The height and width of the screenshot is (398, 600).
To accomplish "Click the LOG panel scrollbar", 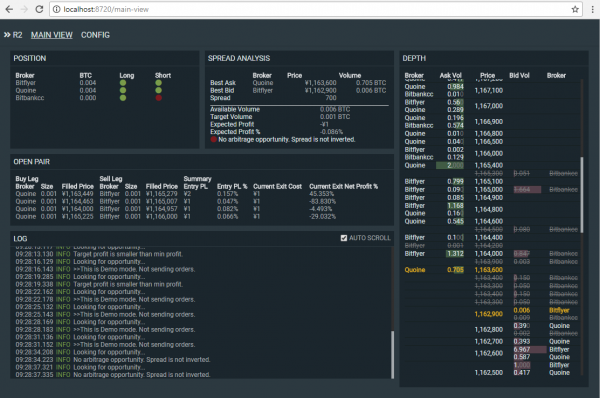I will point(392,354).
